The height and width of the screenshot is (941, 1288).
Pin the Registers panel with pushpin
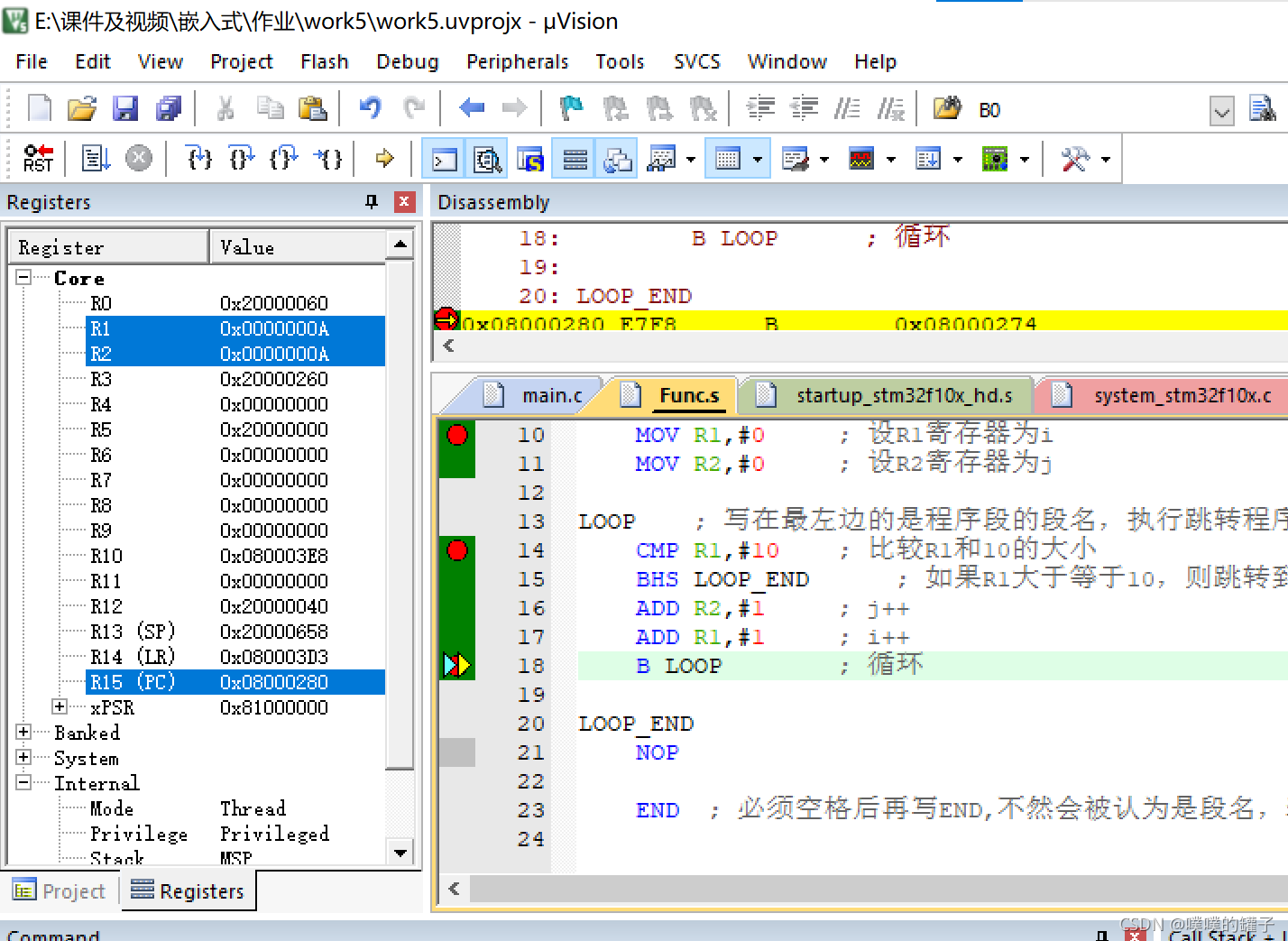pyautogui.click(x=371, y=202)
